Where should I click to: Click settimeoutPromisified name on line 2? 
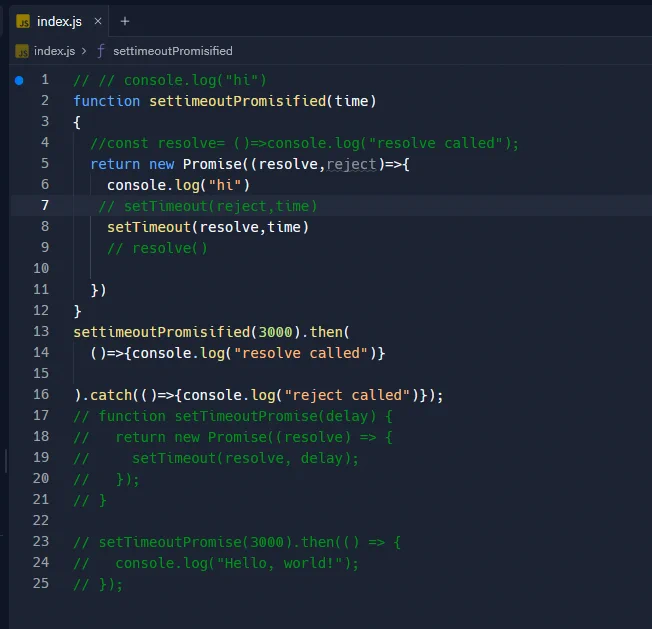coord(238,101)
